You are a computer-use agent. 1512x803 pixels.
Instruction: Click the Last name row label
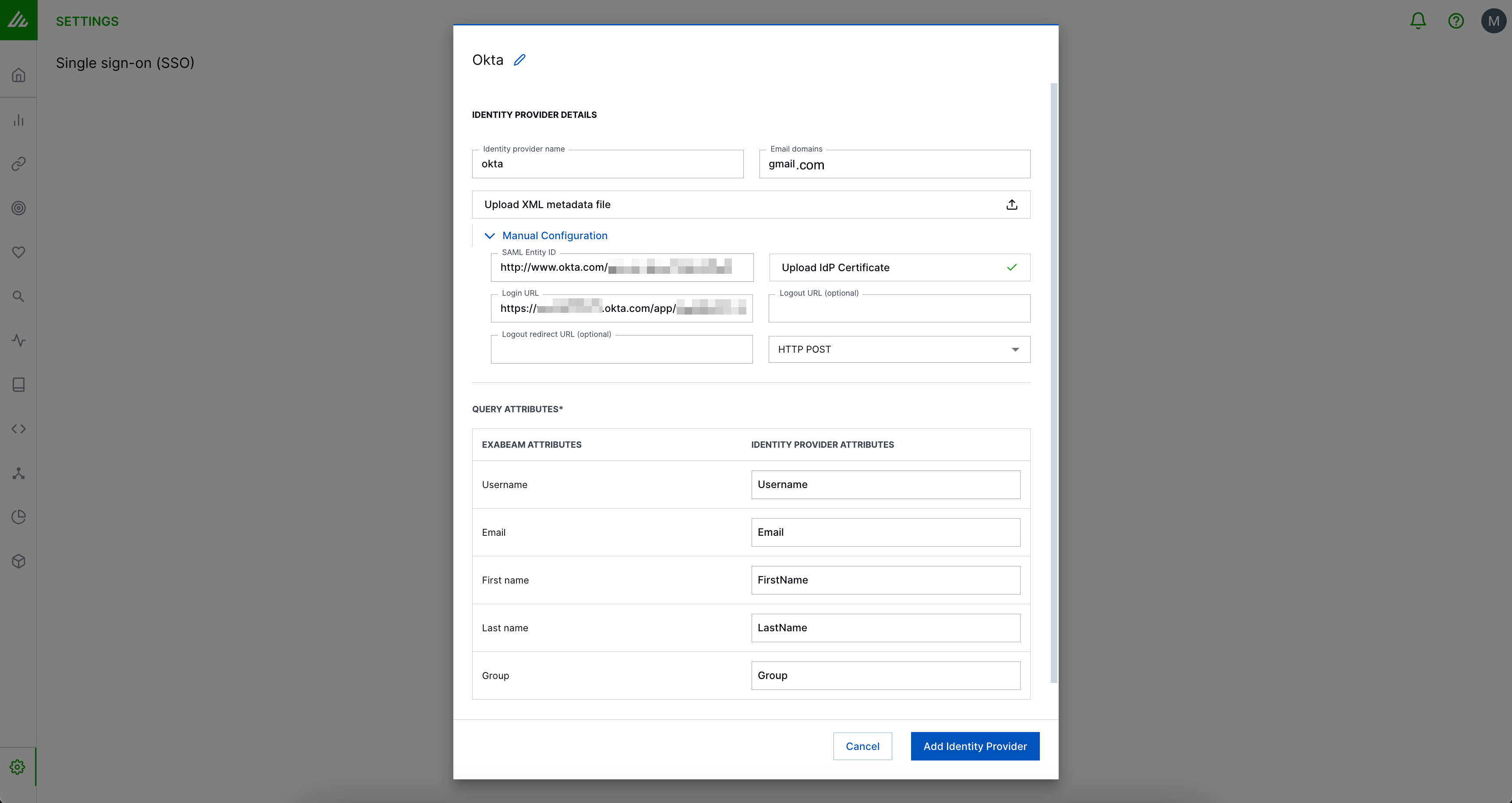[x=505, y=627]
